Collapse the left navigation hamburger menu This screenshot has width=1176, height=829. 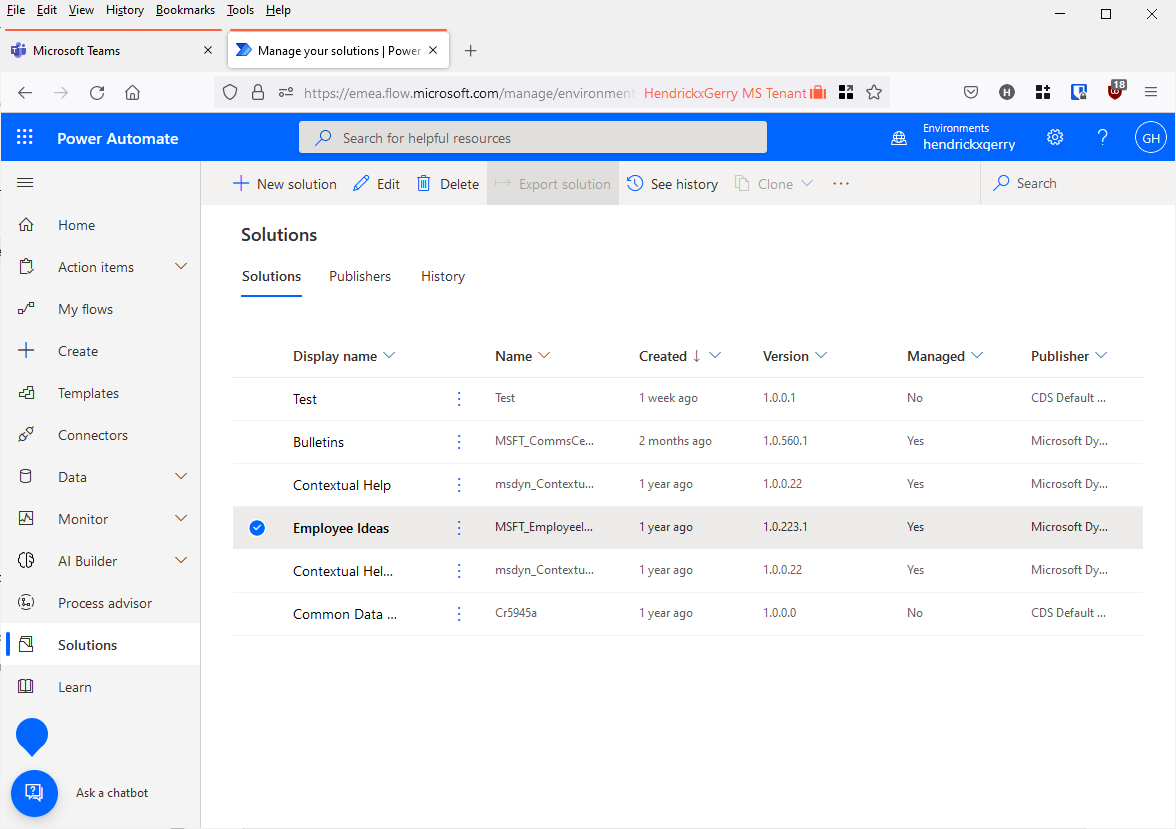coord(26,183)
